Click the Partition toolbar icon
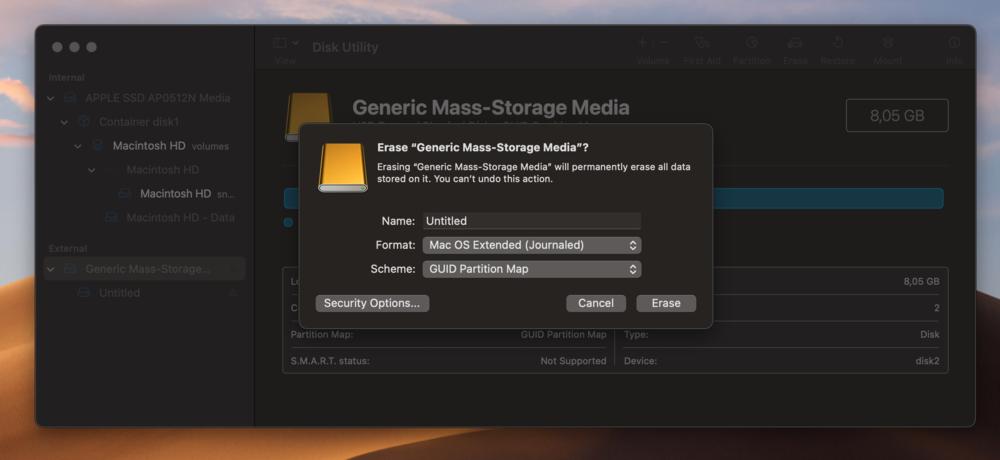 click(752, 43)
